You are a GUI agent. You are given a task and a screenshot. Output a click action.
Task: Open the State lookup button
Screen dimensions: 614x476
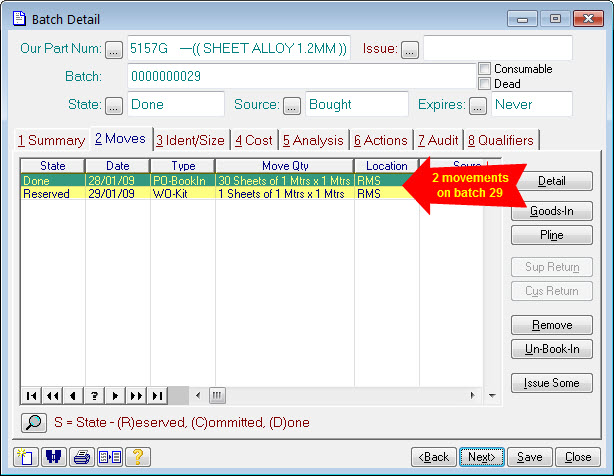114,106
